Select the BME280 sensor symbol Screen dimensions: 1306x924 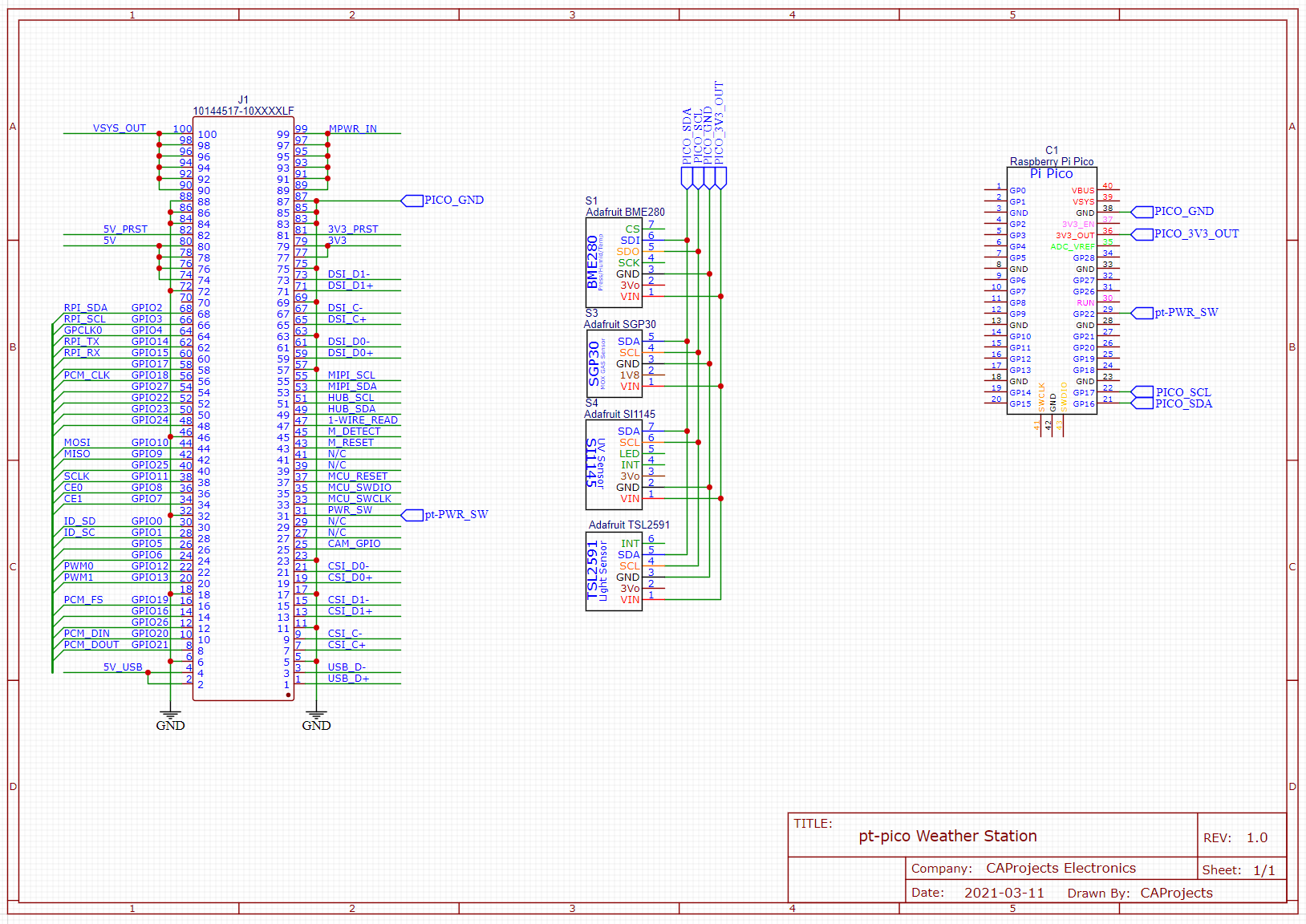tap(614, 262)
